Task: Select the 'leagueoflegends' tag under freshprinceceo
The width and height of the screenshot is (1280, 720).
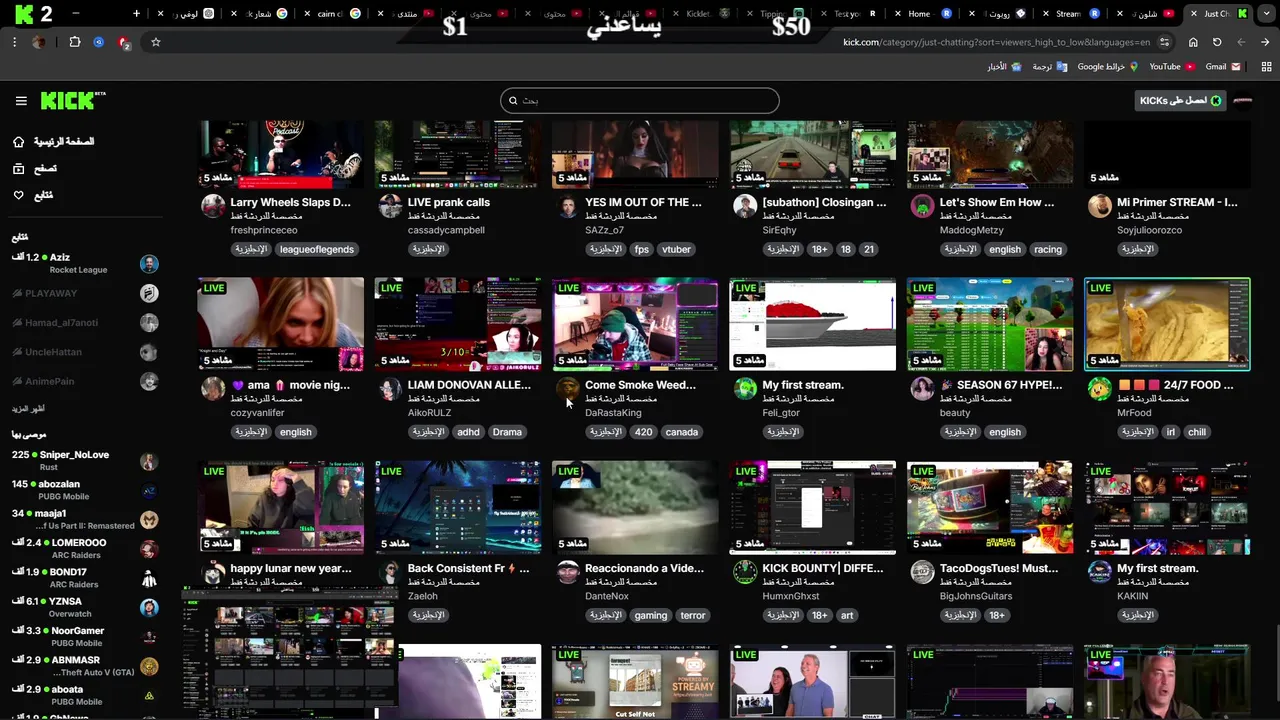Action: (x=317, y=249)
